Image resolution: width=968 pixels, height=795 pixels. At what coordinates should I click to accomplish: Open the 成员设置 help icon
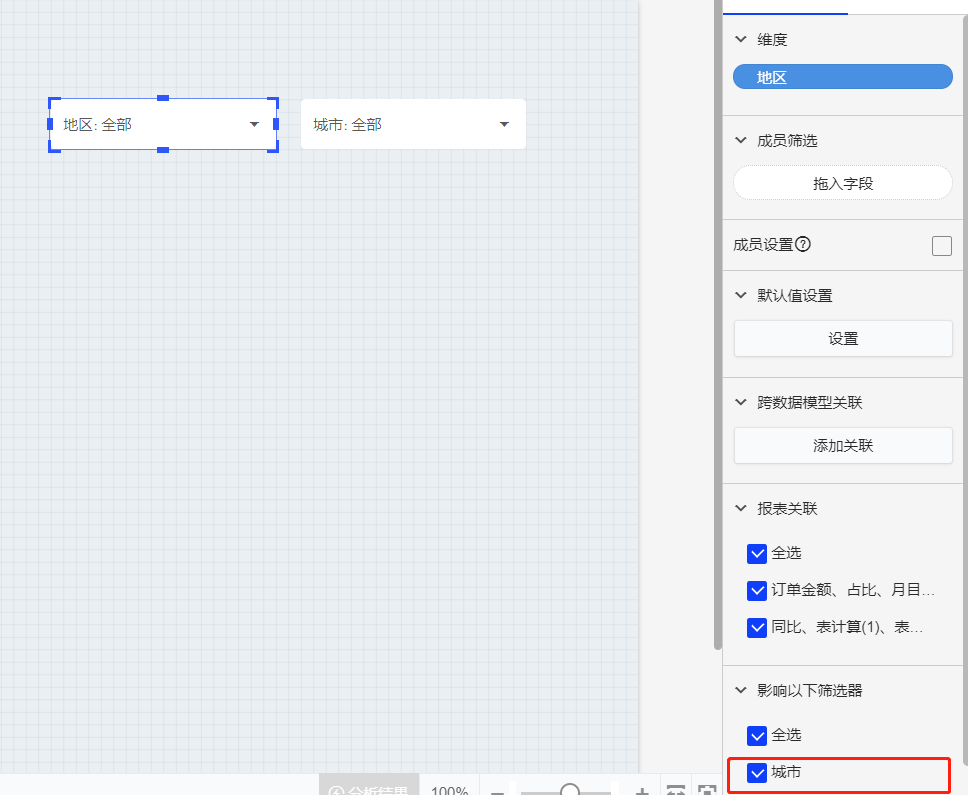(803, 244)
